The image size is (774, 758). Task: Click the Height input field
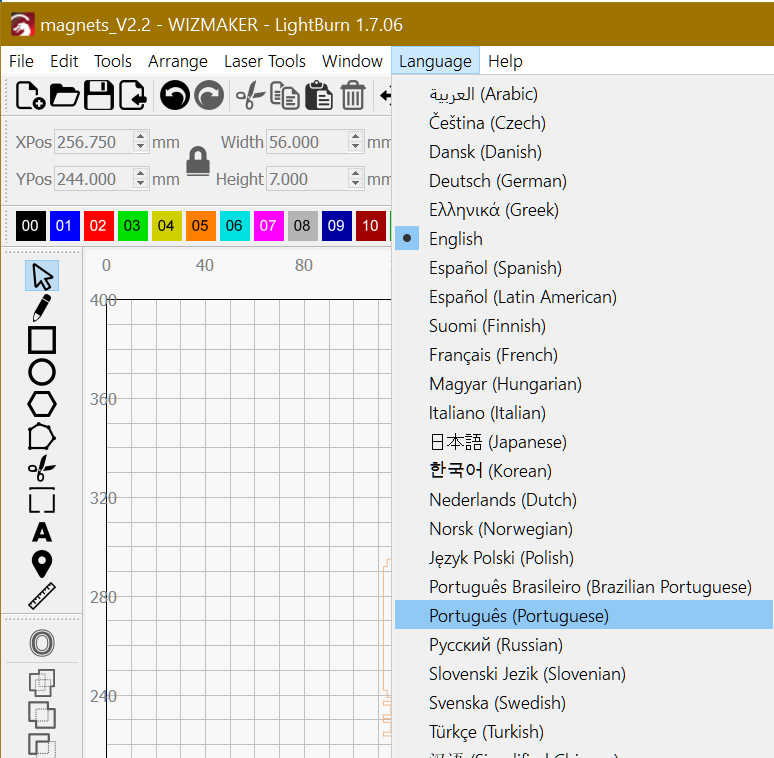[315, 179]
